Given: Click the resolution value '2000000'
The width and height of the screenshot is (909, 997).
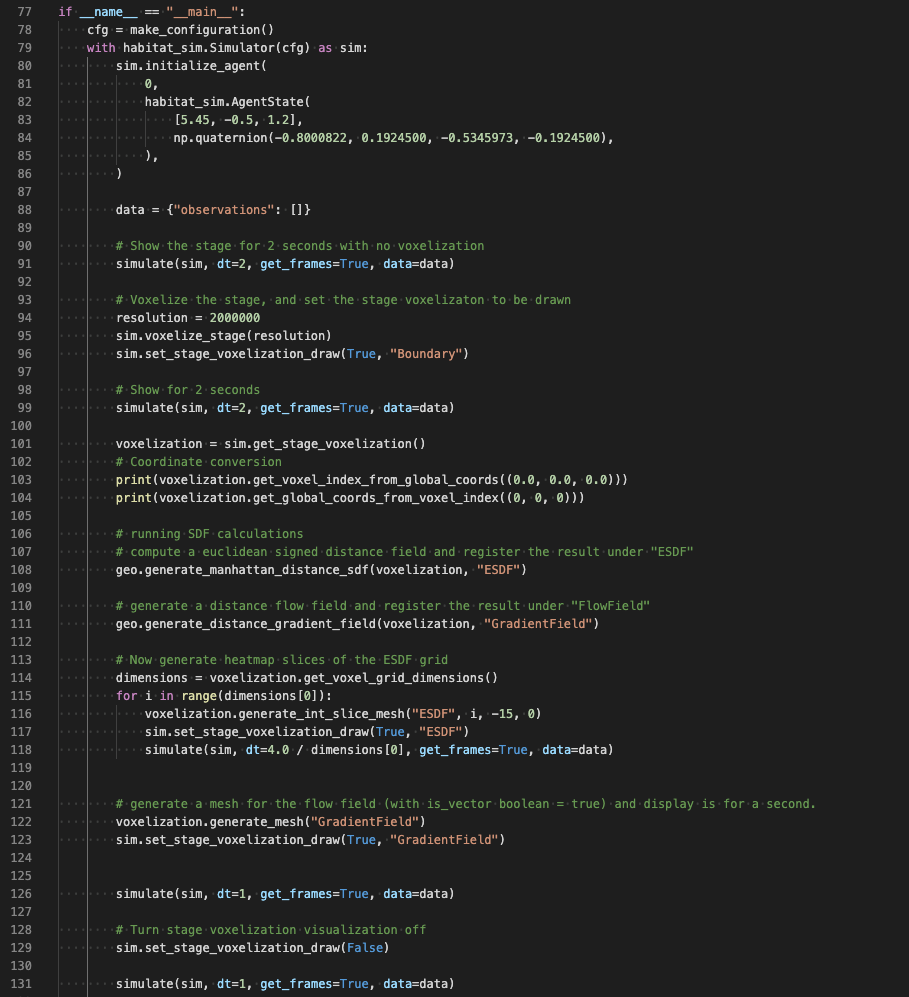Looking at the screenshot, I should pos(235,318).
